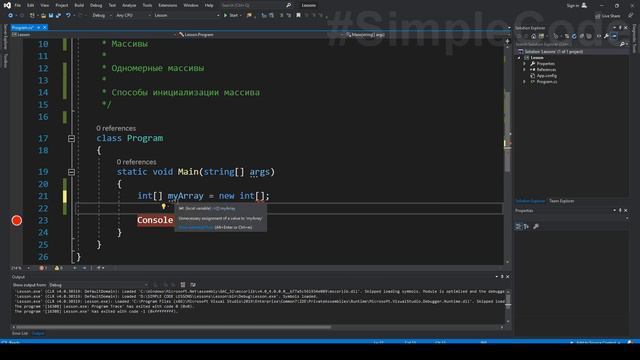
Task: Toggle Word Wrap in the Output window
Action: 193,284
